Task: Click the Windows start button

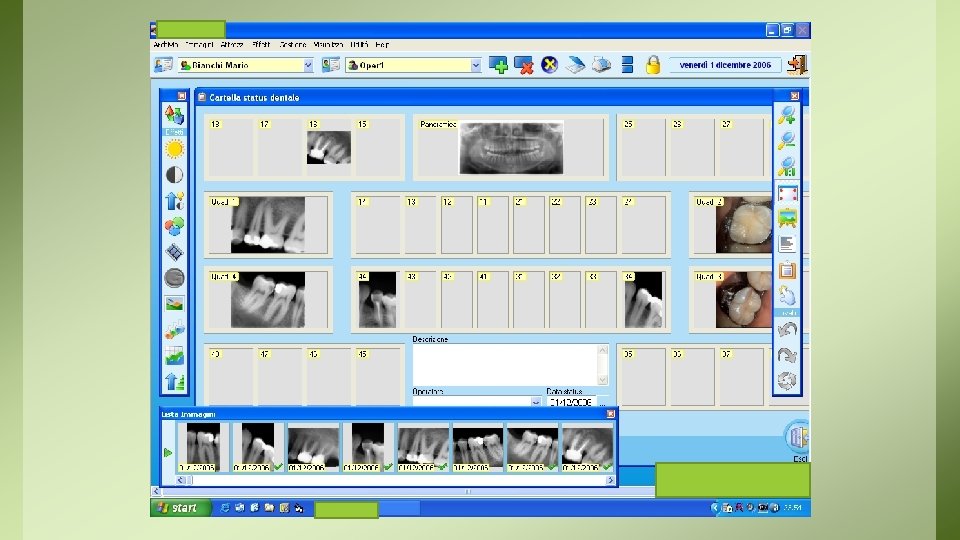Action: tap(181, 508)
